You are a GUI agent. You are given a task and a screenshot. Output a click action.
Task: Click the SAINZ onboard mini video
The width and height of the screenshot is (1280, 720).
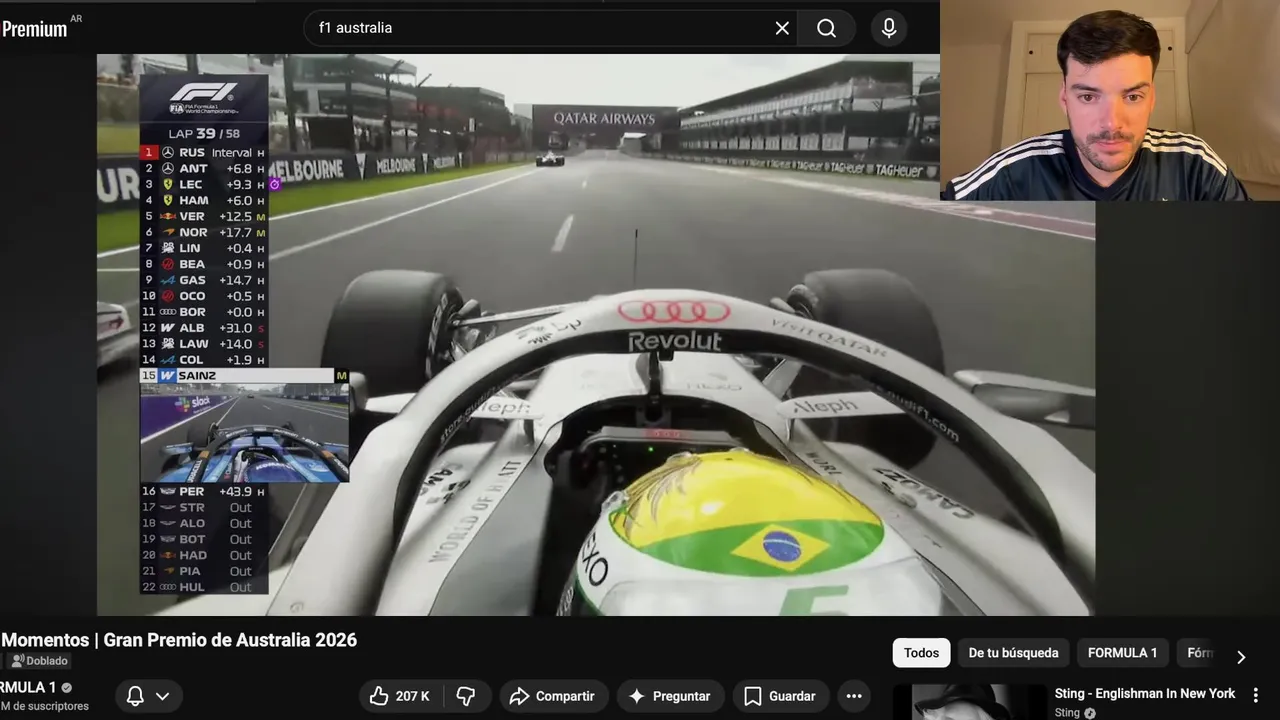click(x=244, y=432)
